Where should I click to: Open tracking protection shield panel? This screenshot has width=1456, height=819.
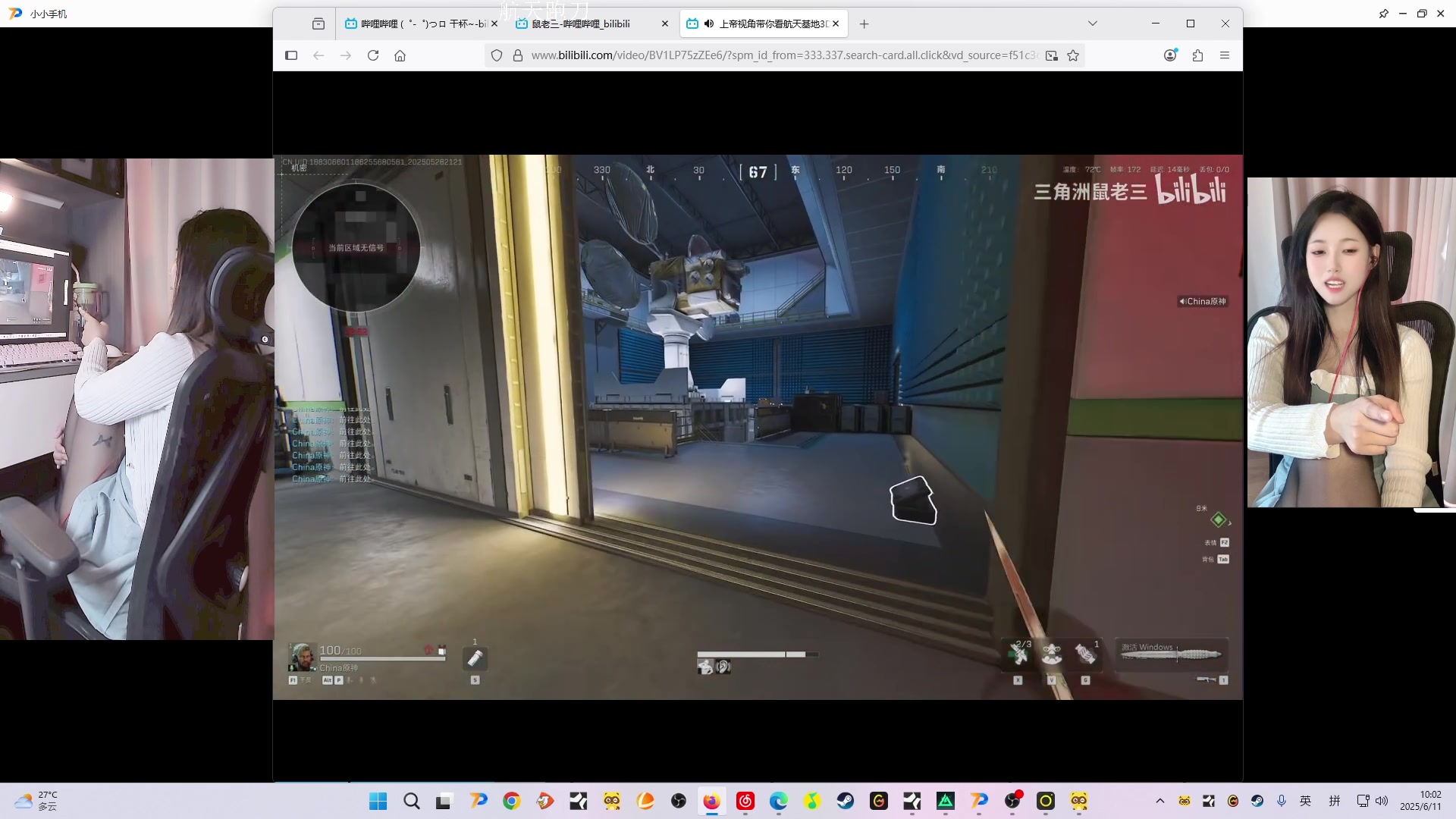click(497, 55)
